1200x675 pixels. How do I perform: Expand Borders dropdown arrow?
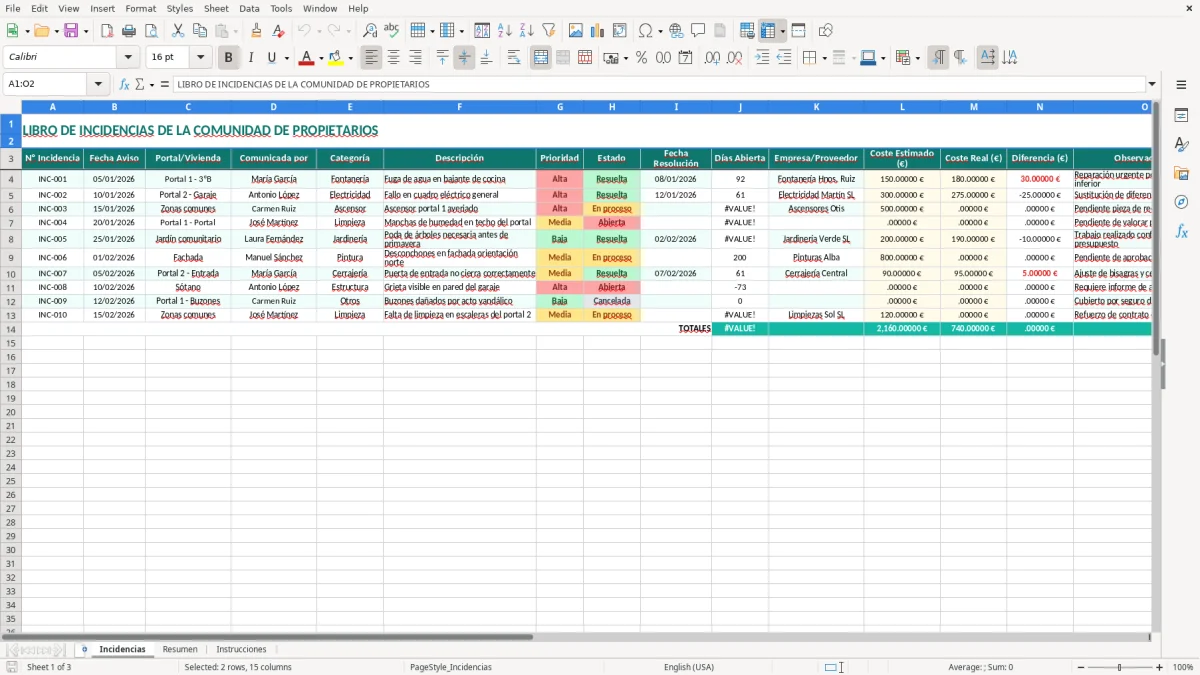[x=824, y=58]
